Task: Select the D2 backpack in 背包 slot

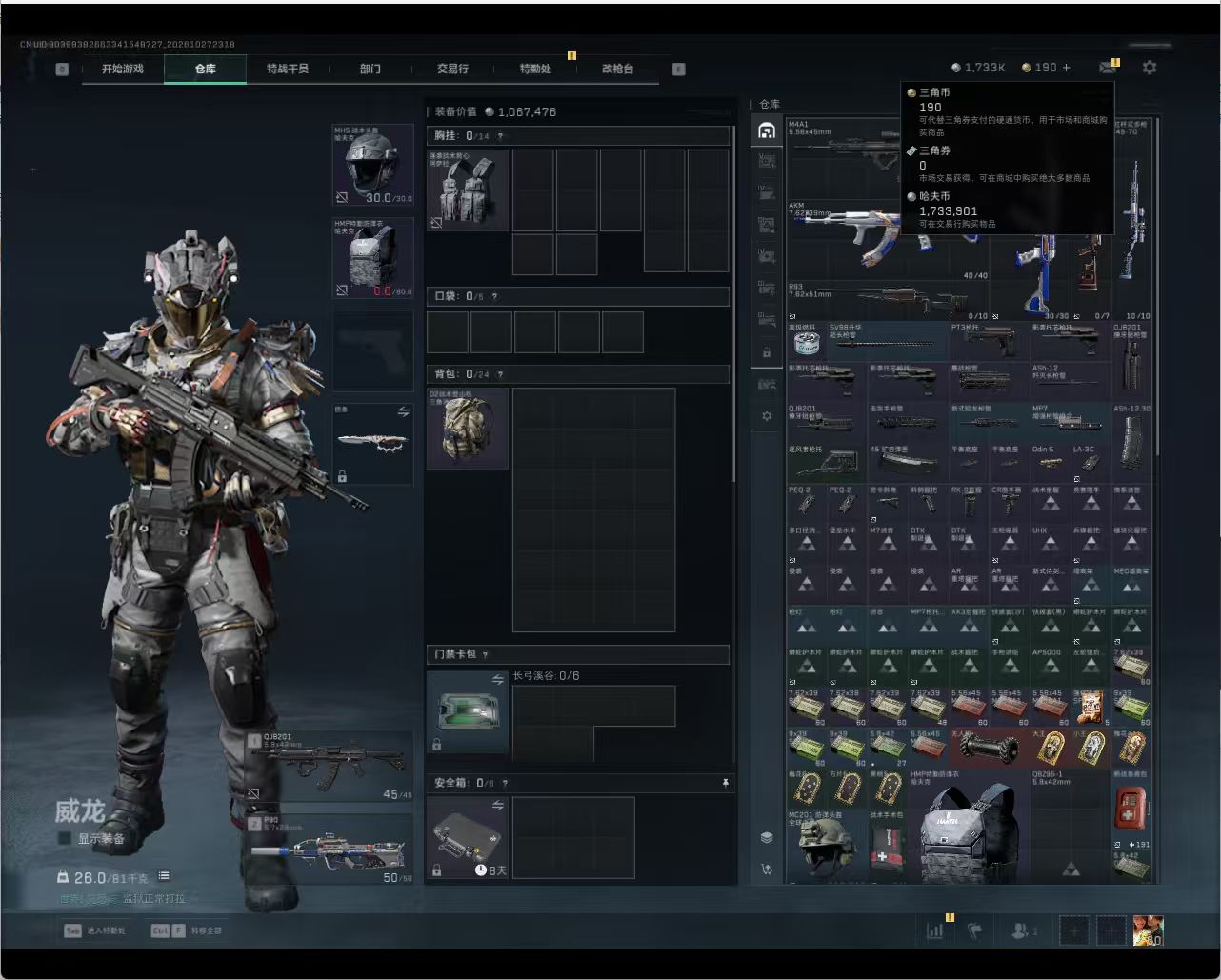Action: 468,428
